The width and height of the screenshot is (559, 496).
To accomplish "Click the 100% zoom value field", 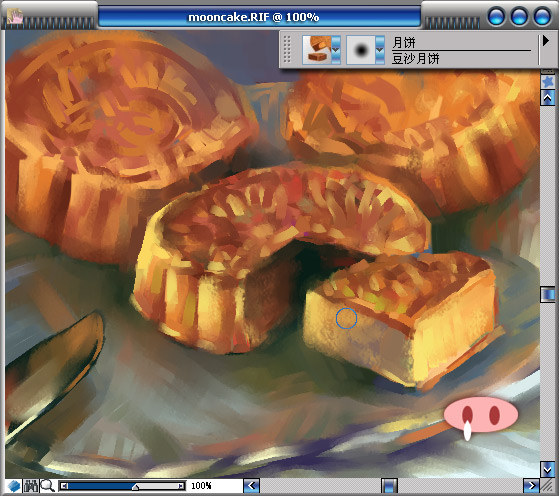I will coord(201,486).
